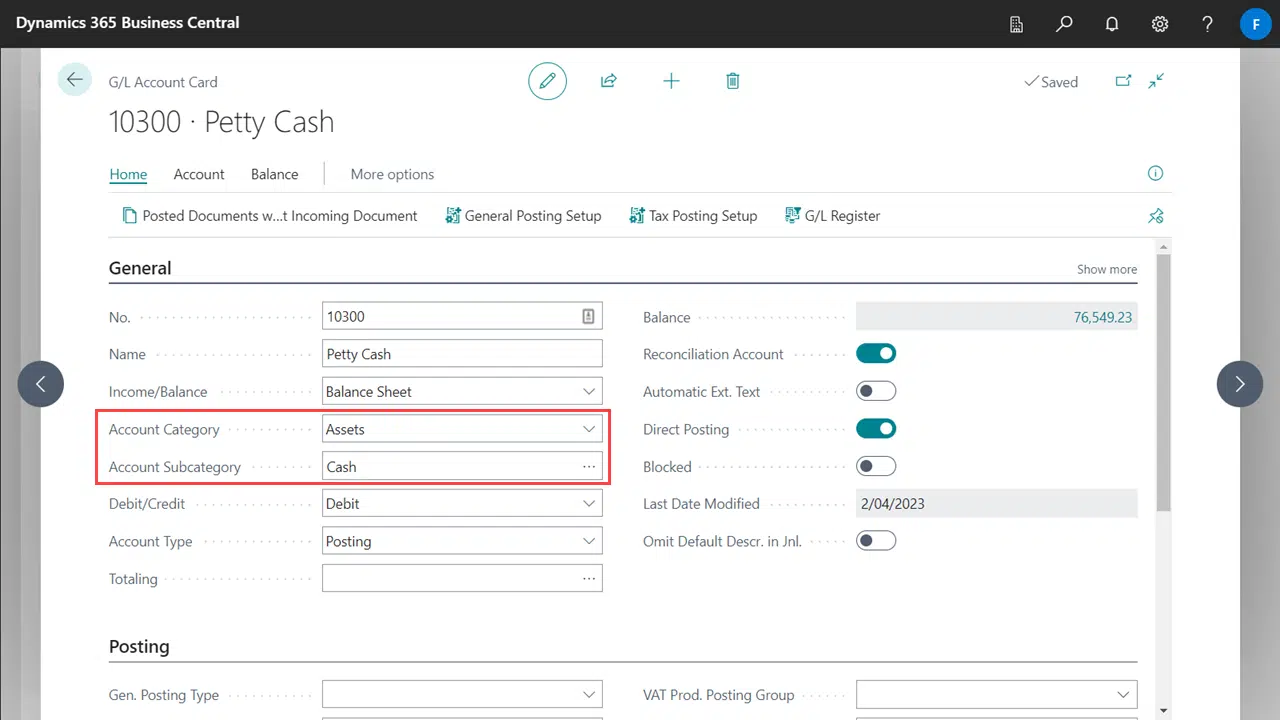The width and height of the screenshot is (1280, 720).
Task: Click the pencil edit icon
Action: 547,81
